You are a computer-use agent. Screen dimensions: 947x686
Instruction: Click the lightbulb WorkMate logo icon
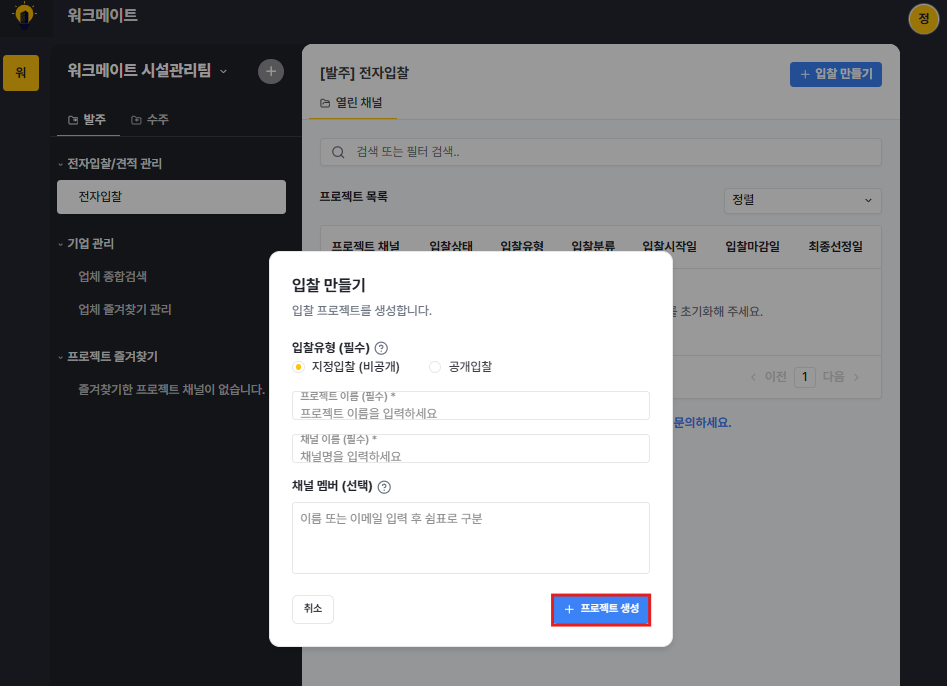point(24,15)
